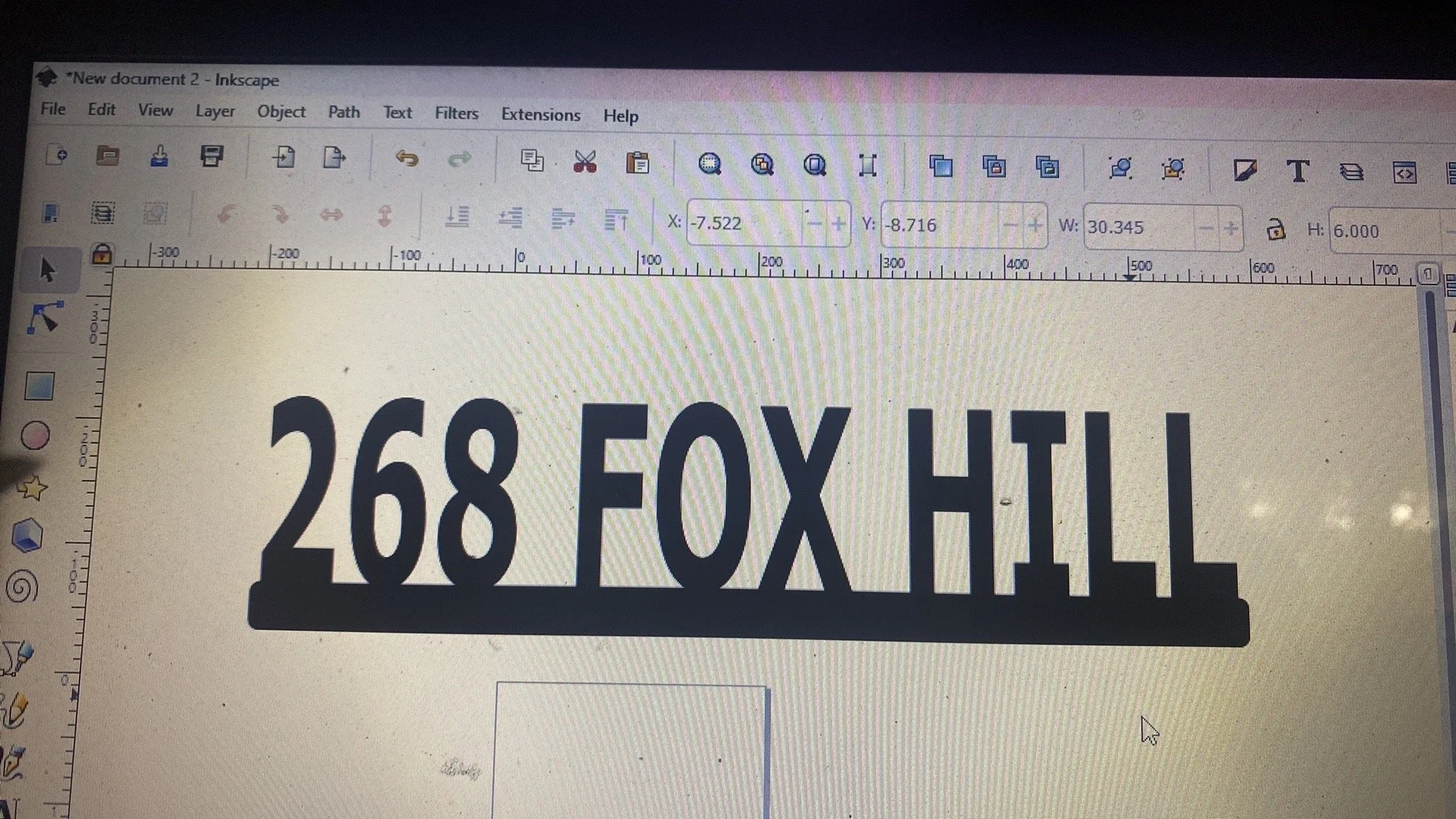Open the Path menu
The height and width of the screenshot is (819, 1456).
344,112
